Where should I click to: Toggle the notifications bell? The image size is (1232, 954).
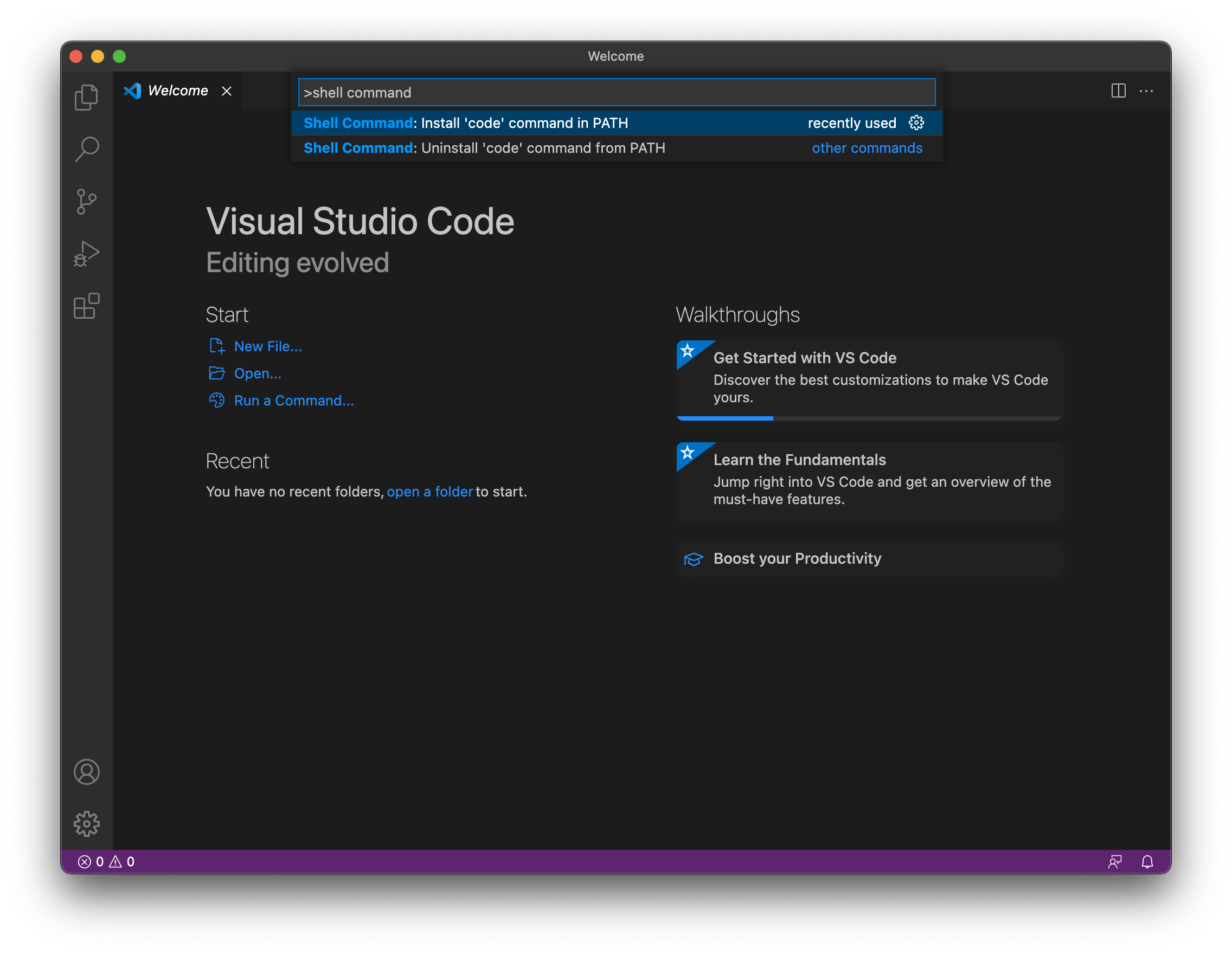1147,861
